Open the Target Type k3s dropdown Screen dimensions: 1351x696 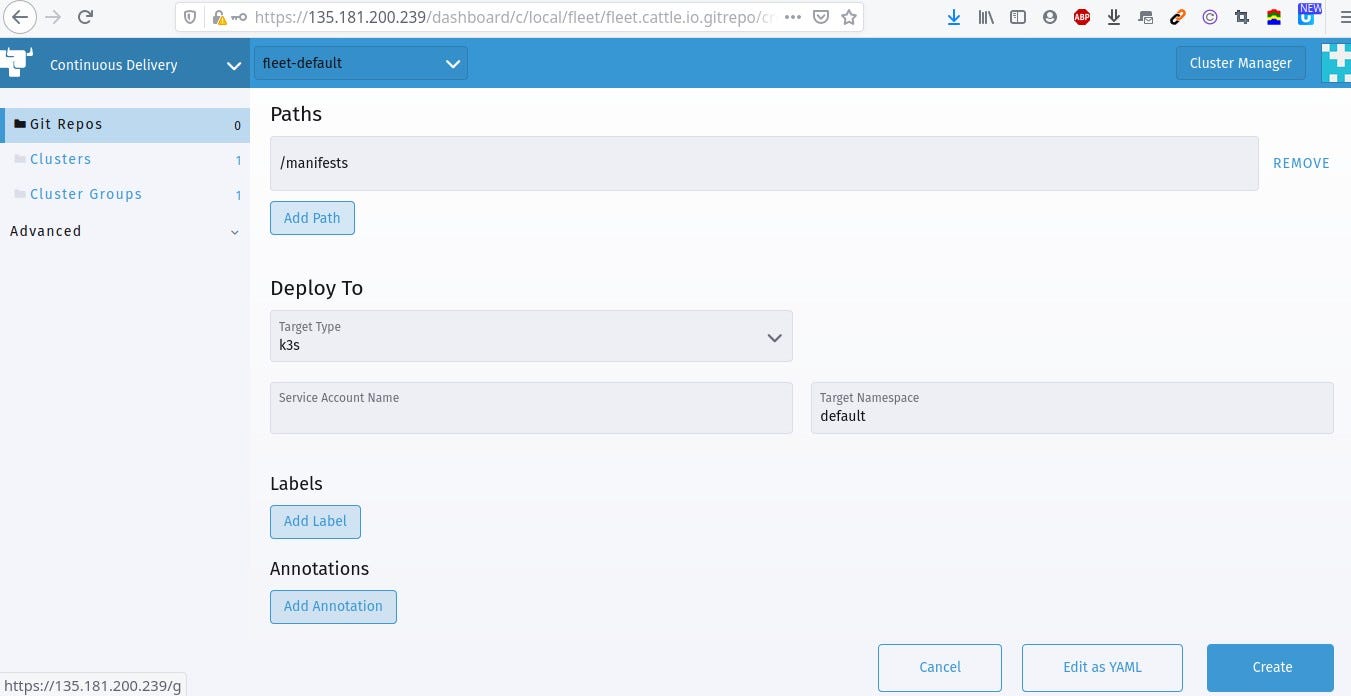pos(531,336)
